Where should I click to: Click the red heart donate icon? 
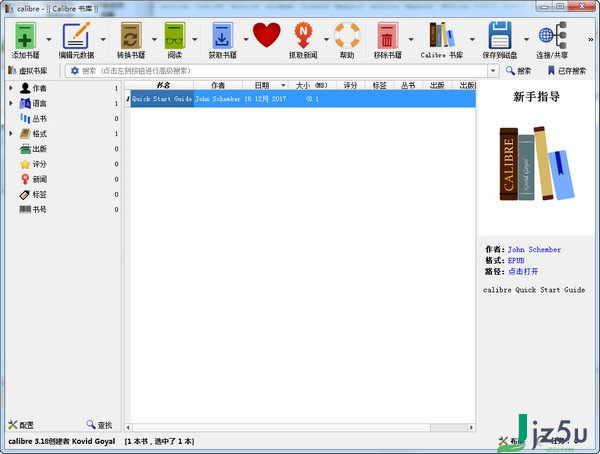click(267, 35)
